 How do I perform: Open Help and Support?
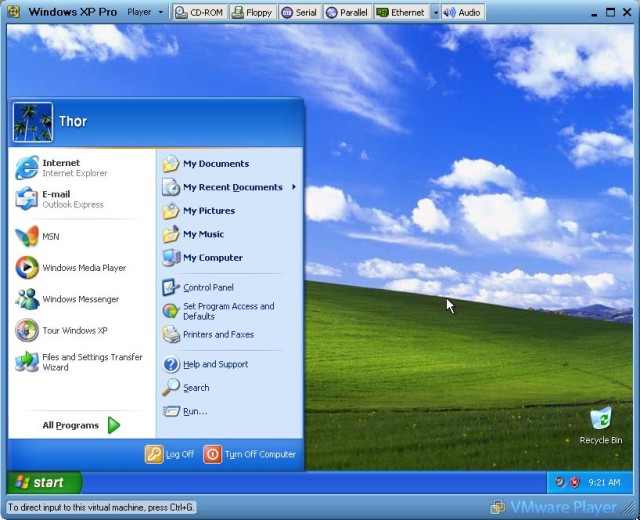(x=205, y=364)
